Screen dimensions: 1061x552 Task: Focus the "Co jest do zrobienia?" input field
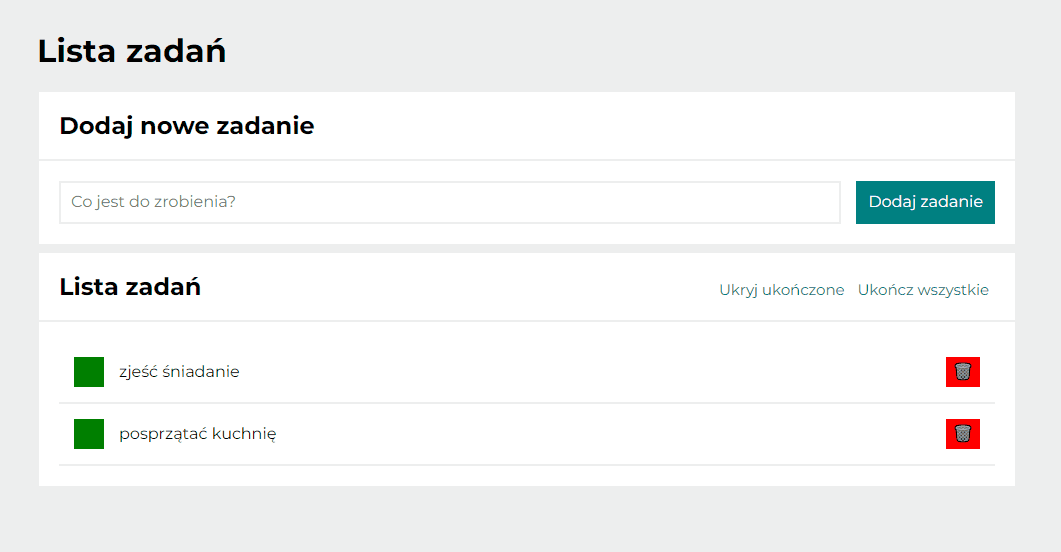[450, 202]
